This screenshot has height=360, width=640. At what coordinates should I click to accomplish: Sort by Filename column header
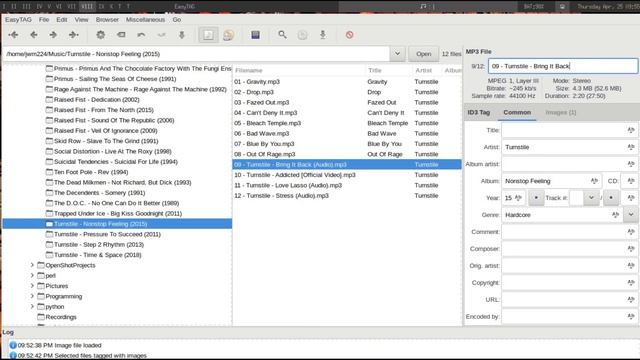[x=299, y=70]
